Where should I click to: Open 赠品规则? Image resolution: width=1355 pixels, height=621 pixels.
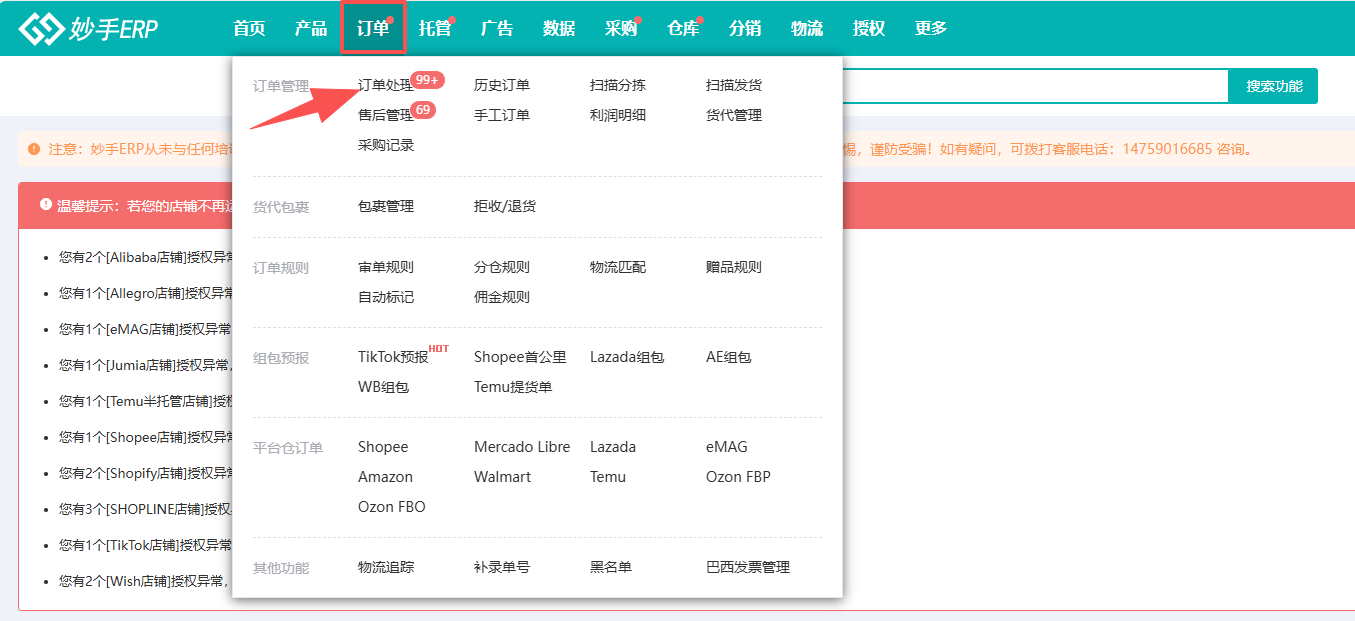click(x=734, y=268)
